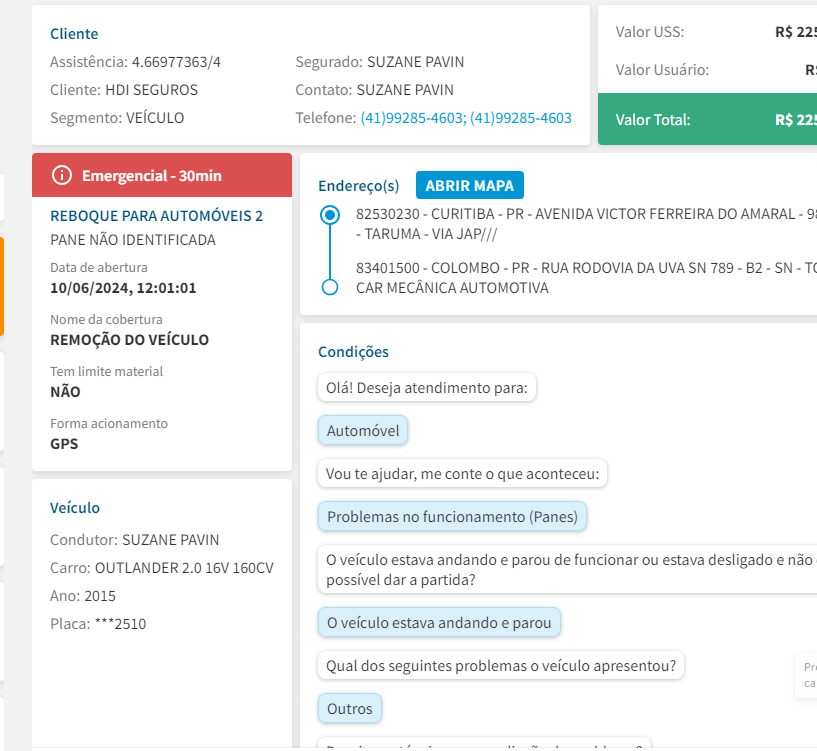The image size is (817, 751).
Task: Click the Tem limite material NÃO value
Action: (65, 392)
